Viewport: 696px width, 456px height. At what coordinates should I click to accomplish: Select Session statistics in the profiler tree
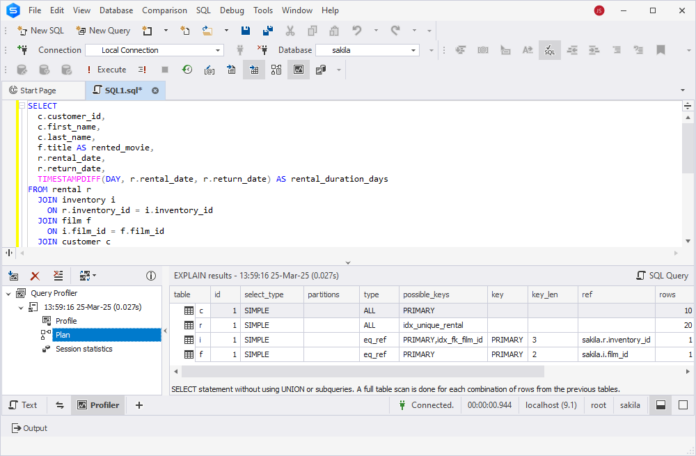83,349
